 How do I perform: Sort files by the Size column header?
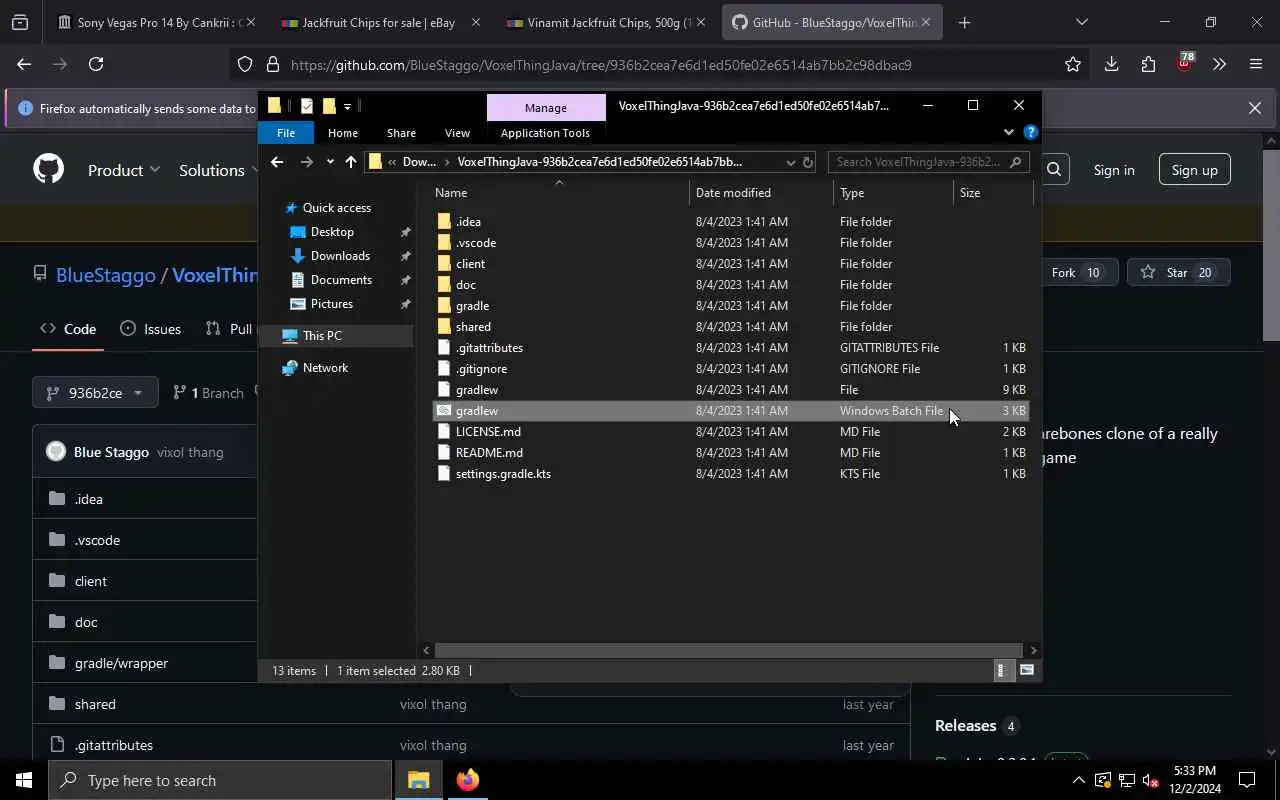click(x=992, y=193)
